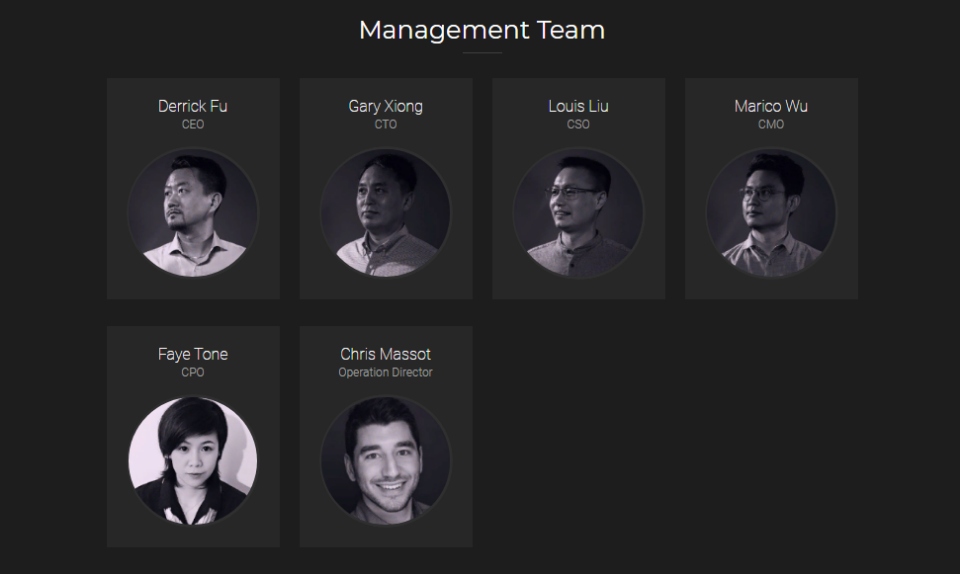Select the CTO label under Gary Xiong

pyautogui.click(x=386, y=124)
